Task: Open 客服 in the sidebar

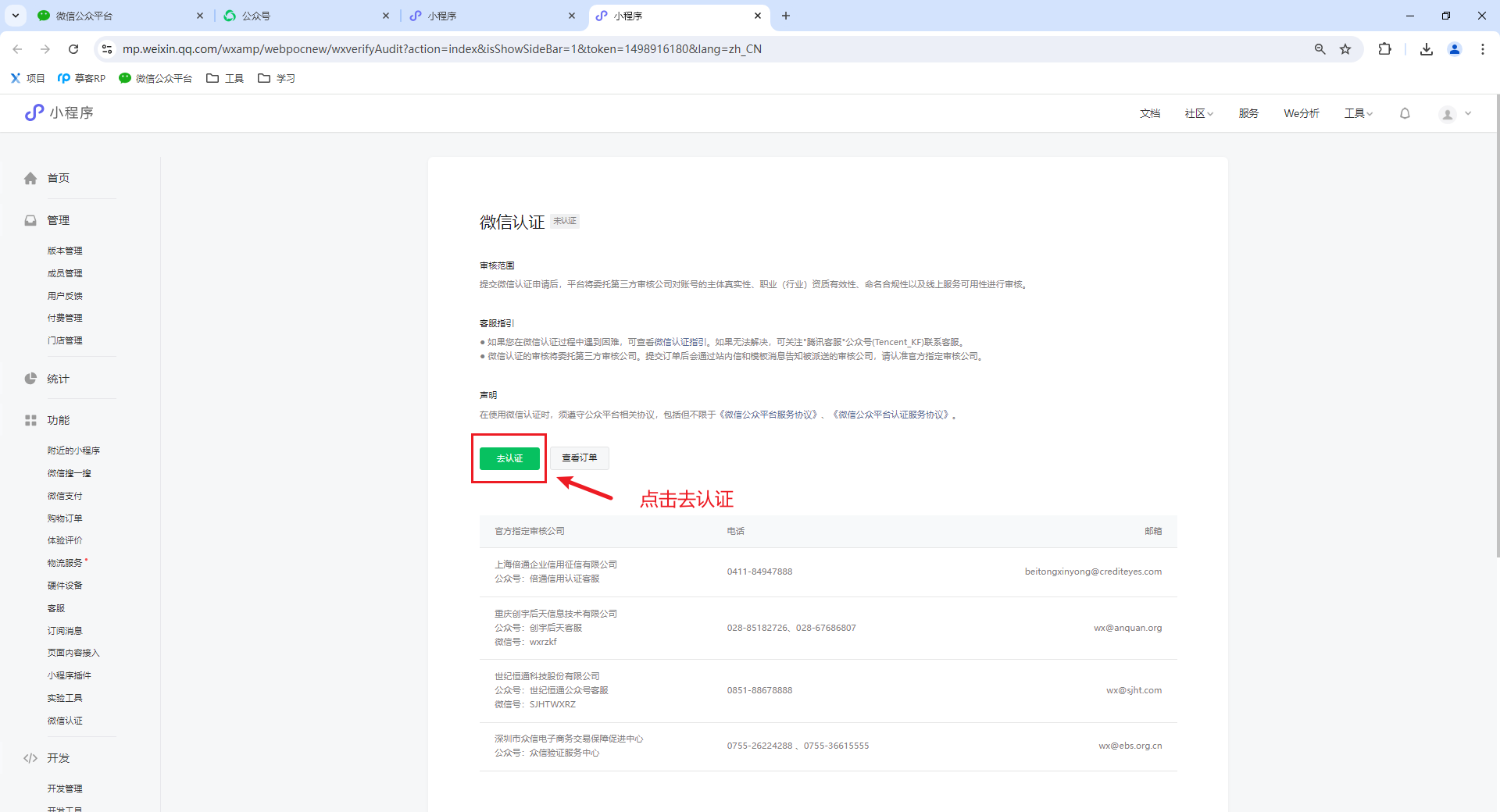Action: (56, 608)
